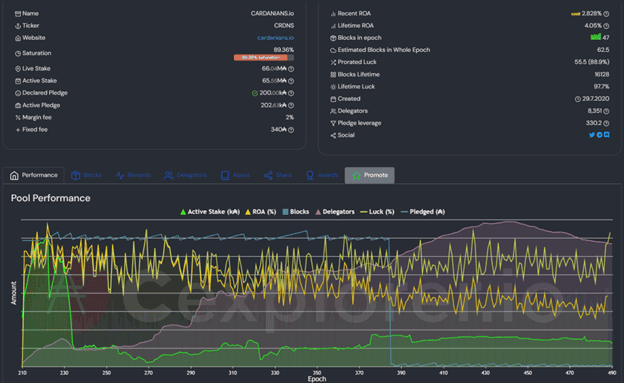Screen dimensions: 624x383
Task: Click the help icon beside Pledge leverage
Action: 606,123
